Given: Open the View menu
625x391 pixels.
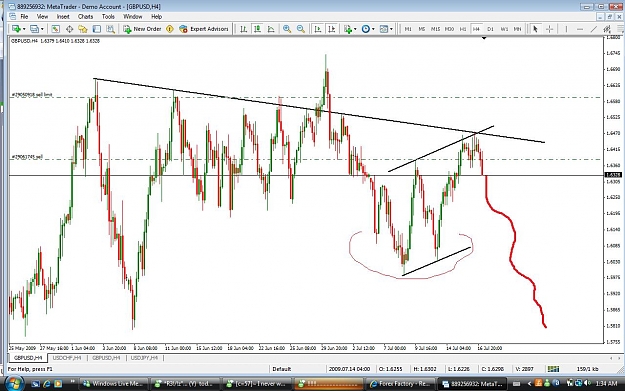Looking at the screenshot, I should tap(42, 16).
